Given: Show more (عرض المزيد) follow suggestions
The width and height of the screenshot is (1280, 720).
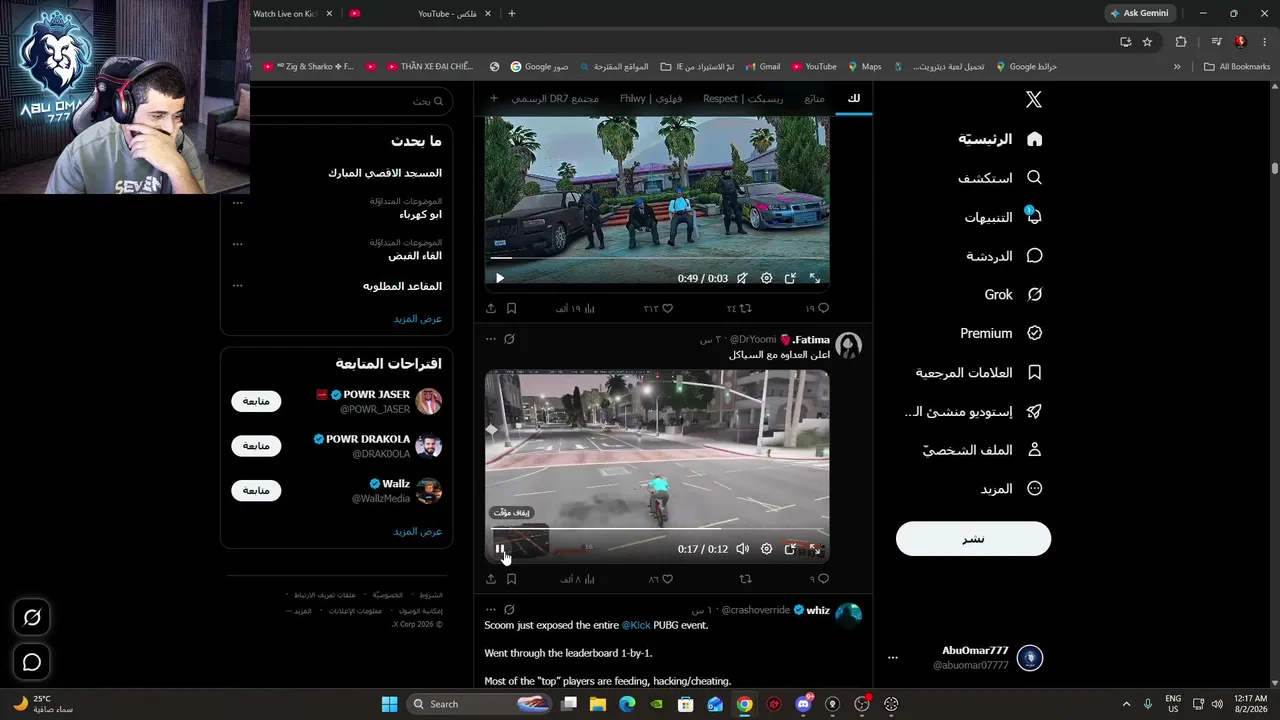Looking at the screenshot, I should [417, 531].
